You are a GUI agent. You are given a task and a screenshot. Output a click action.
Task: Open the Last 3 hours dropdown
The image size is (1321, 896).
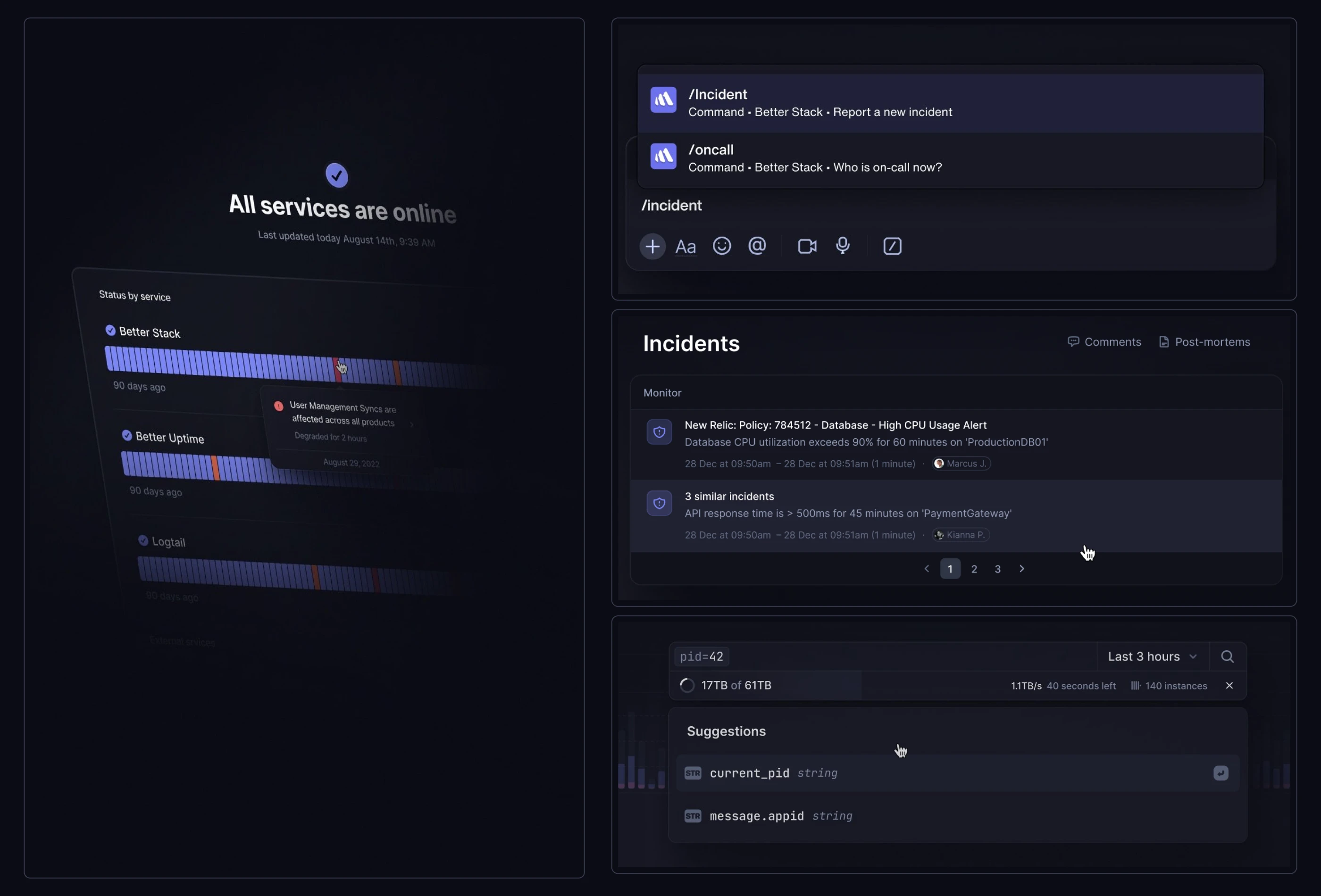[x=1152, y=657]
